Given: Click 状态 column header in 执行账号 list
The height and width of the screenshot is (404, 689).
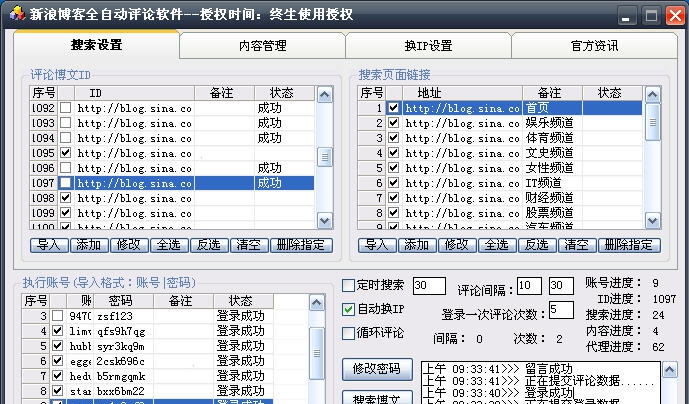Looking at the screenshot, I should [243, 301].
